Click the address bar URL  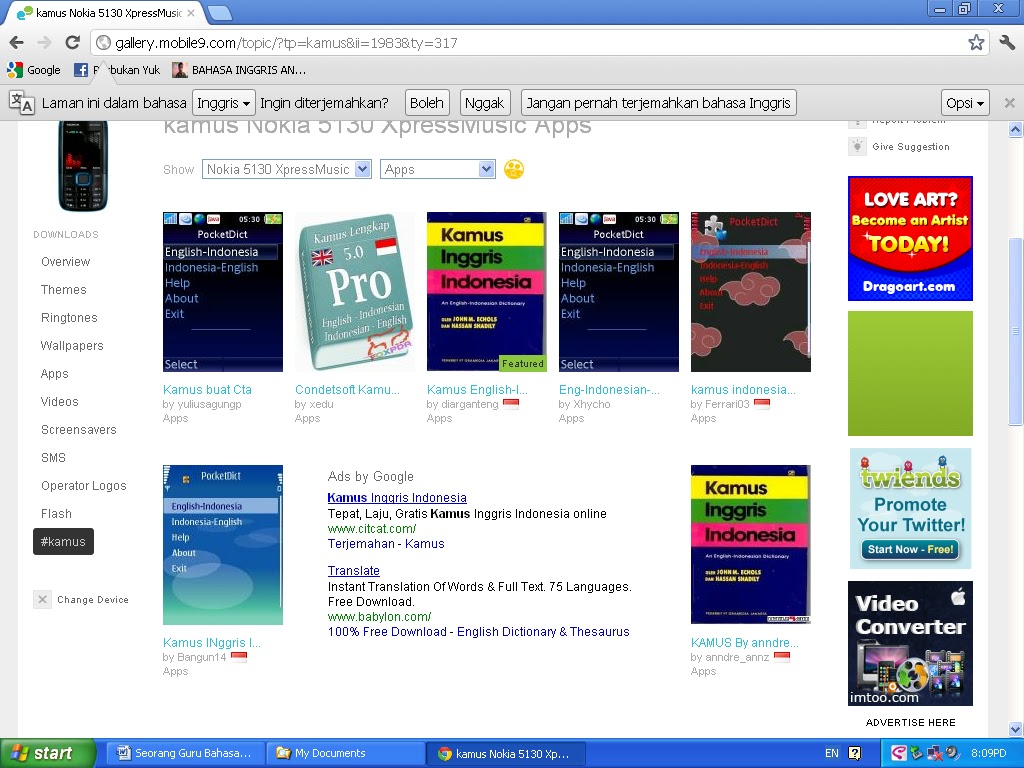[x=286, y=43]
